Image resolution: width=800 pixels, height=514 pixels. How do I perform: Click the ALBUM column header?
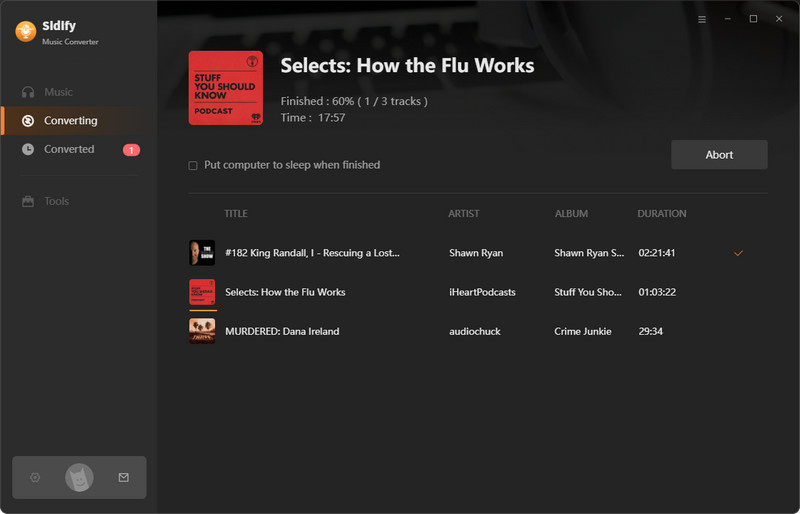pos(571,213)
